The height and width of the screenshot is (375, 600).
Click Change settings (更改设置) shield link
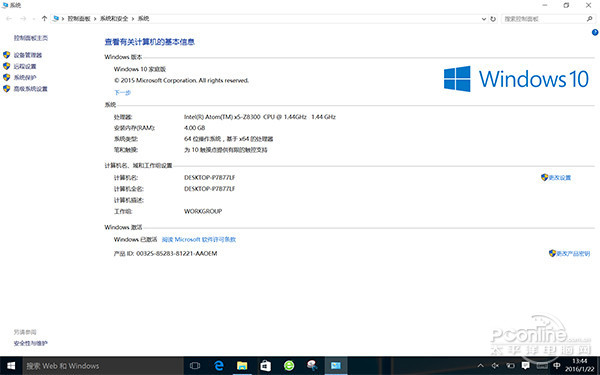coord(556,178)
